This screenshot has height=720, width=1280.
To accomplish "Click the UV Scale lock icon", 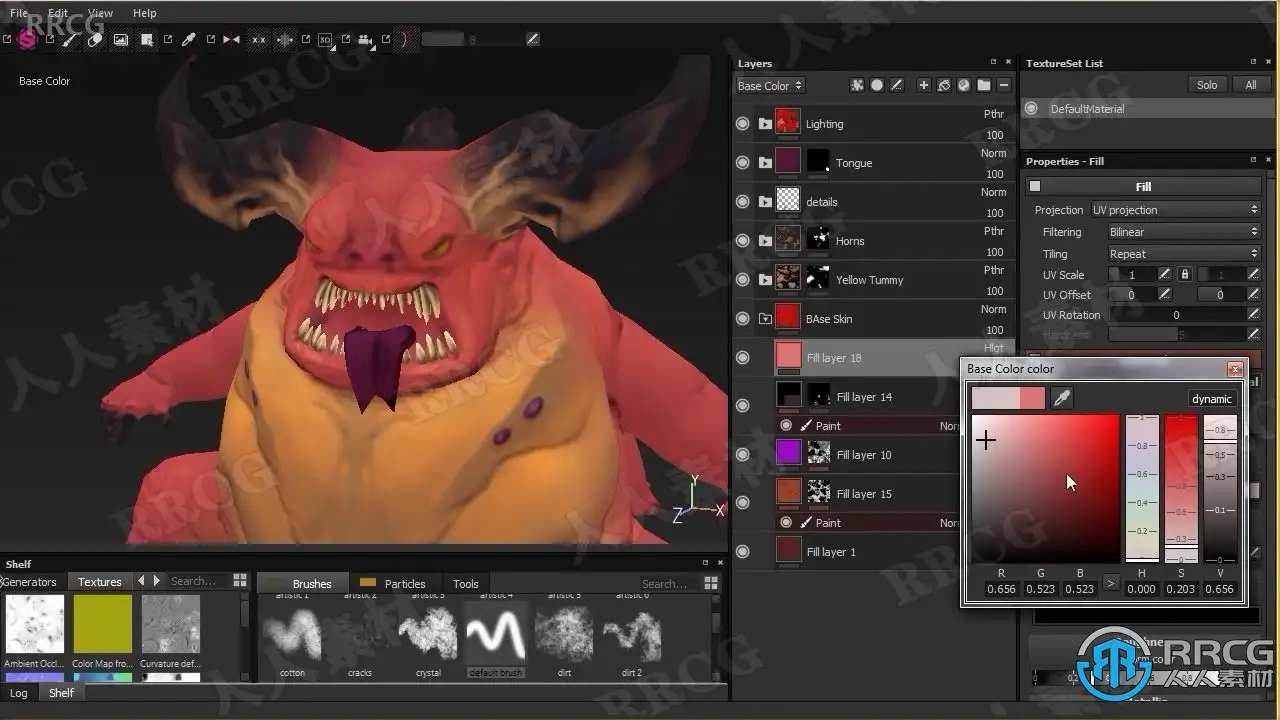I will tap(1184, 274).
